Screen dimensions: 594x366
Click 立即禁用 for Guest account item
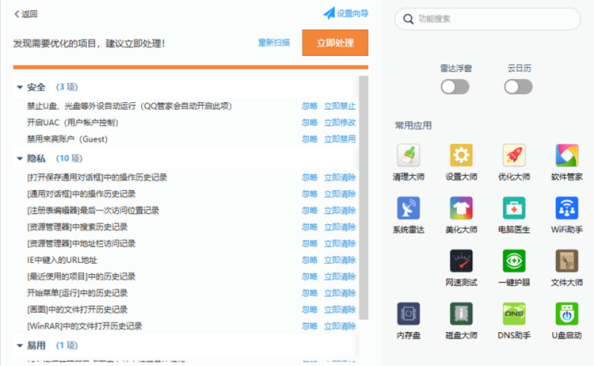(340, 139)
